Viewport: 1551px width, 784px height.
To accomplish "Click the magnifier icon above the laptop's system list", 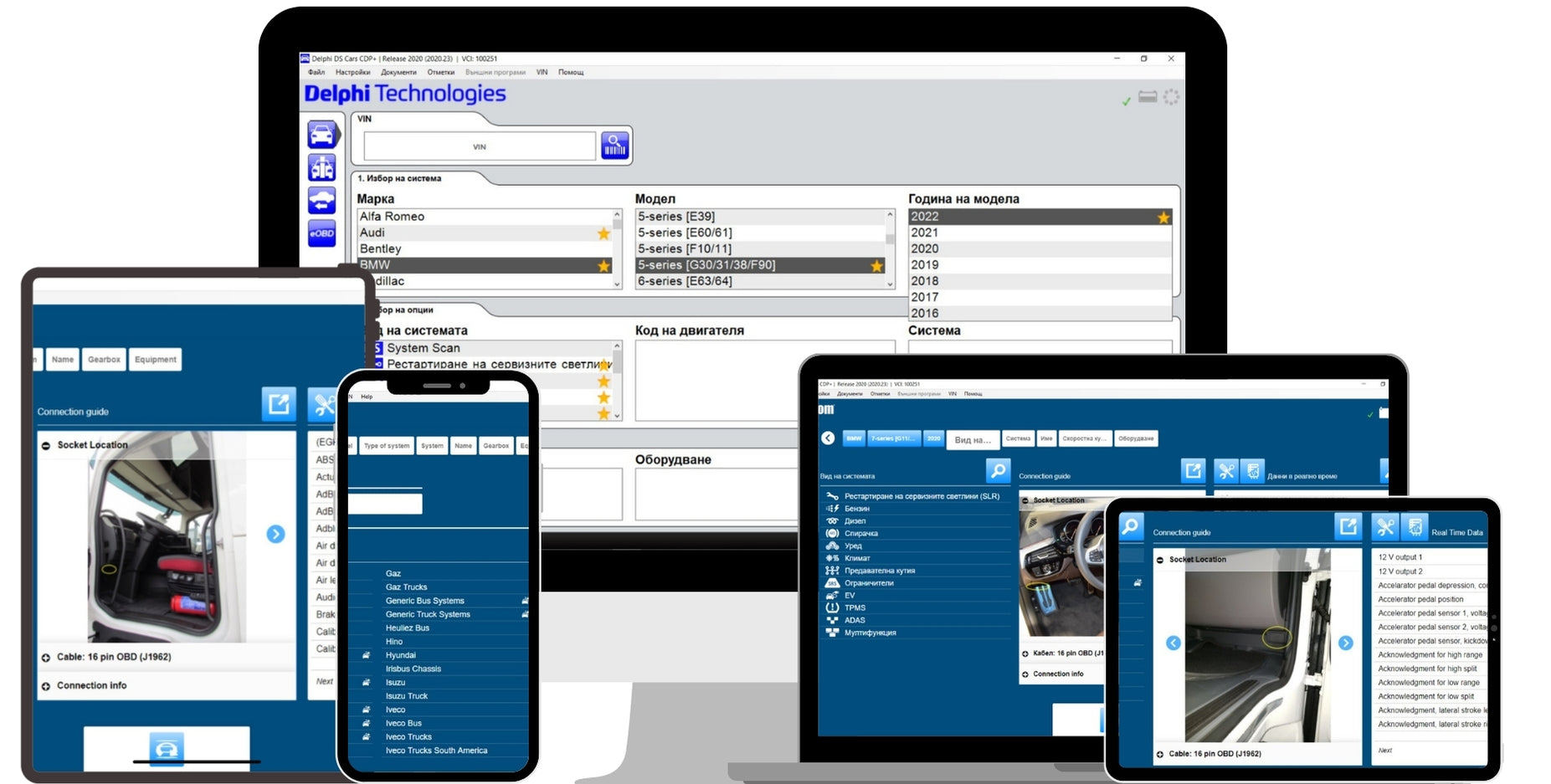I will [x=998, y=471].
